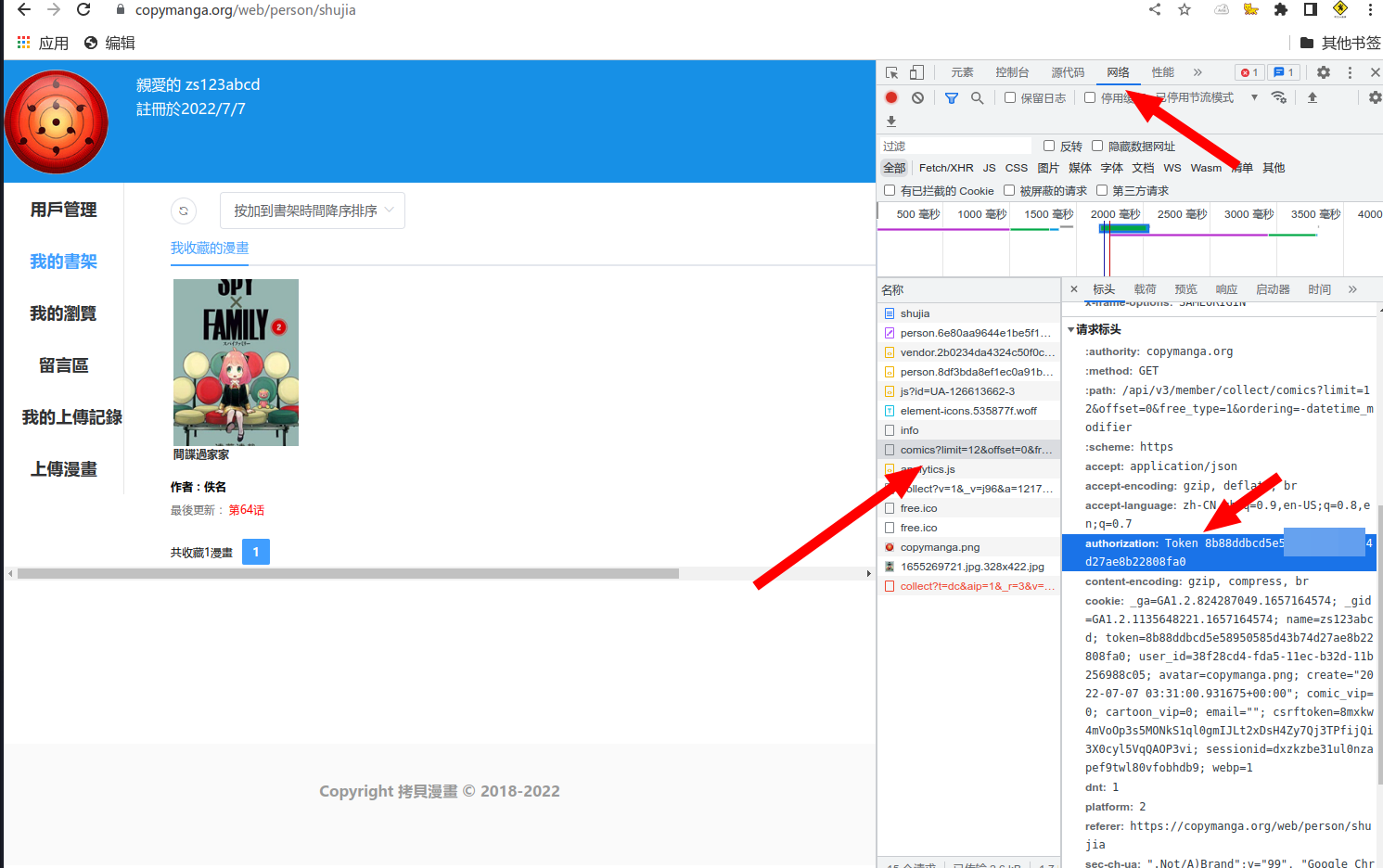The height and width of the screenshot is (868, 1383).
Task: Reload the copymanga page
Action: (x=83, y=9)
